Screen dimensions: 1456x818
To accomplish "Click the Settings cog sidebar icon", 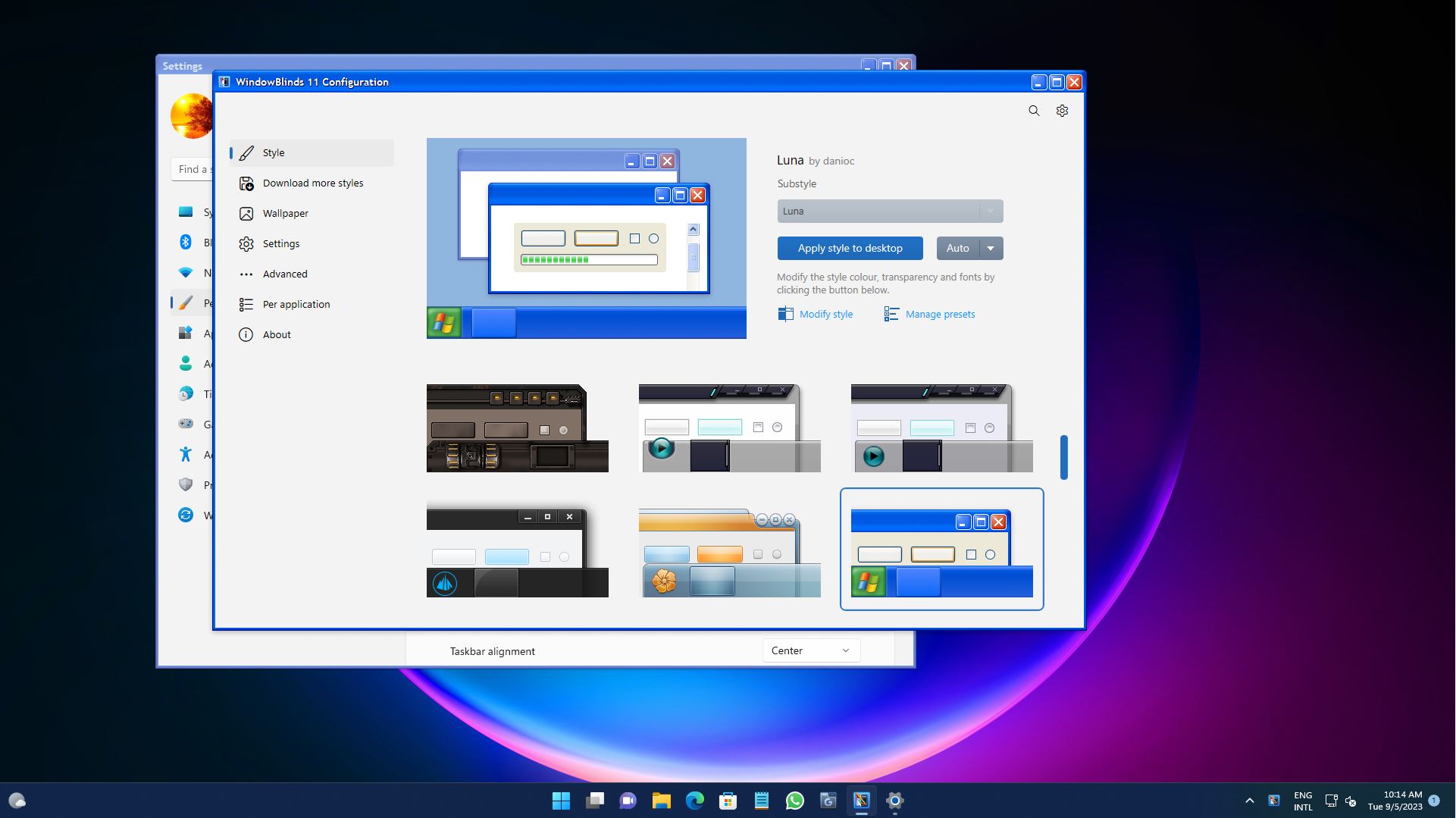I will click(246, 244).
